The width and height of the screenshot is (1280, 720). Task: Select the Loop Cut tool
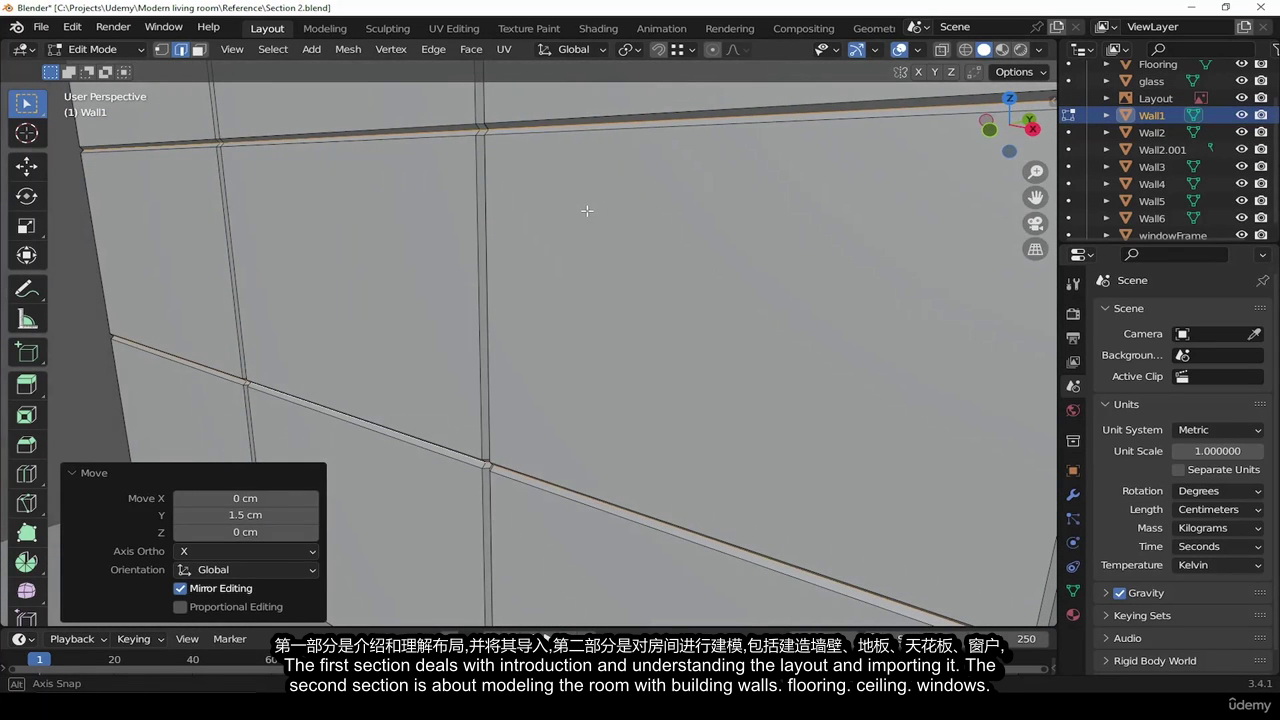[27, 474]
